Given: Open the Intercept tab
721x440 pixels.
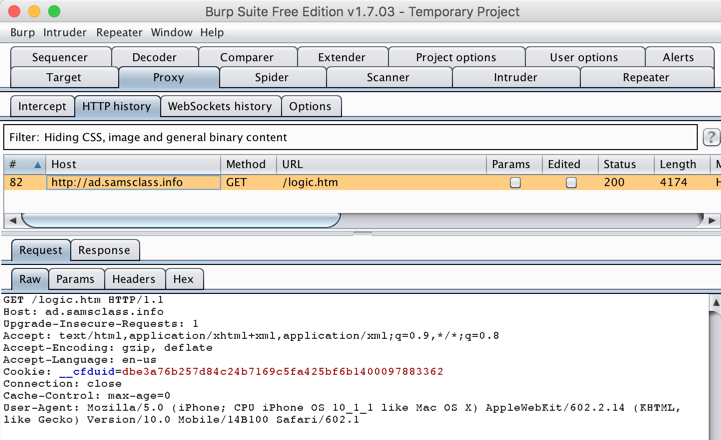Looking at the screenshot, I should pyautogui.click(x=42, y=106).
